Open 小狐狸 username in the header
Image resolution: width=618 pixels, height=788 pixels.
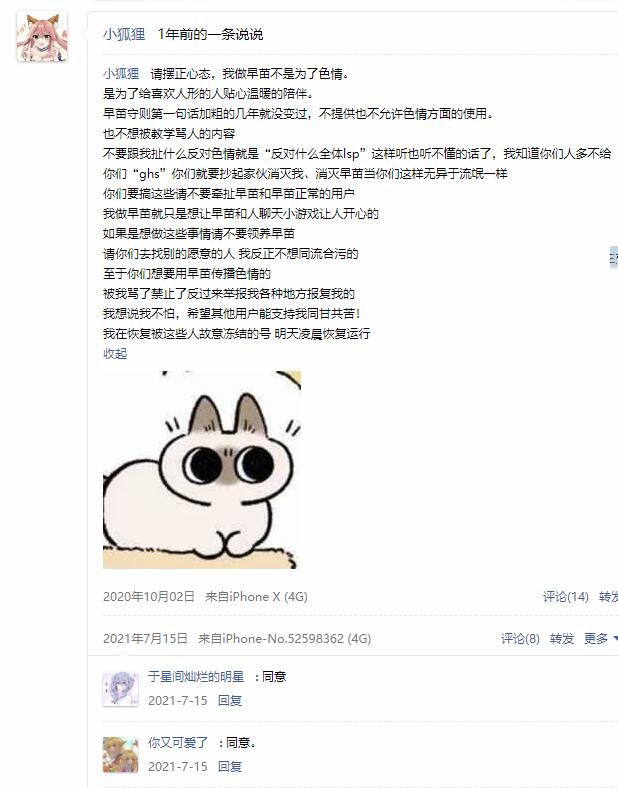[124, 34]
